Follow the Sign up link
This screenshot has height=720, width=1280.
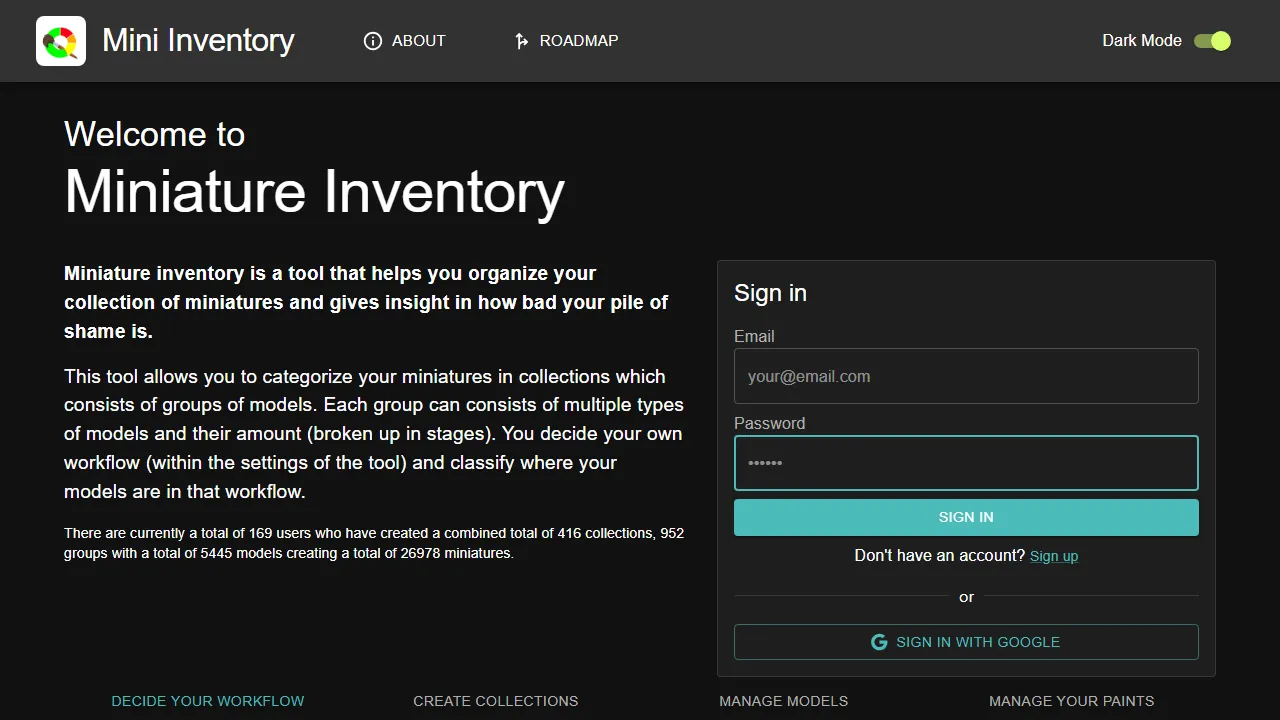click(1053, 556)
